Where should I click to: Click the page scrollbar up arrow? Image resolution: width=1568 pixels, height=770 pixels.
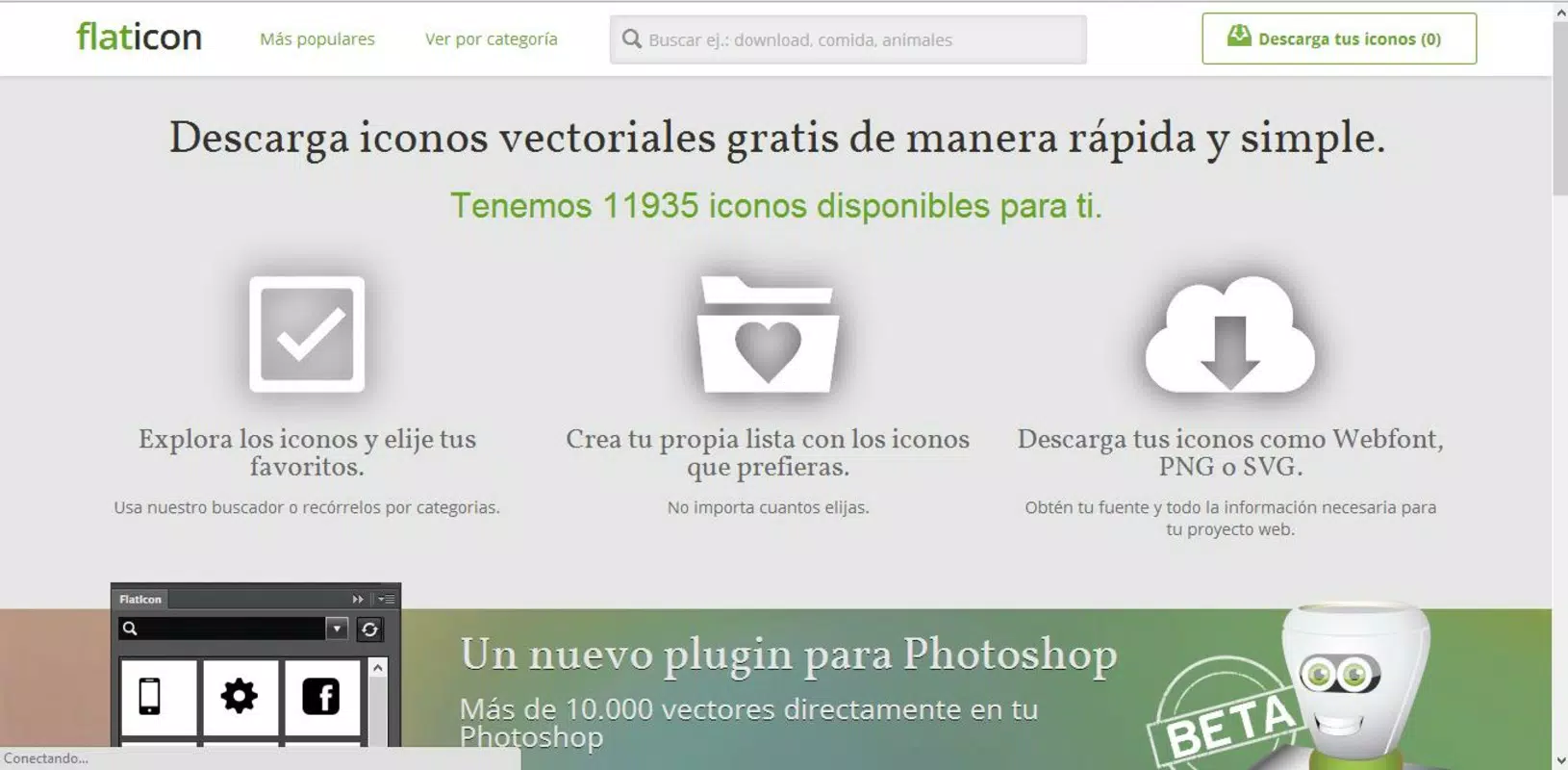[1559, 12]
